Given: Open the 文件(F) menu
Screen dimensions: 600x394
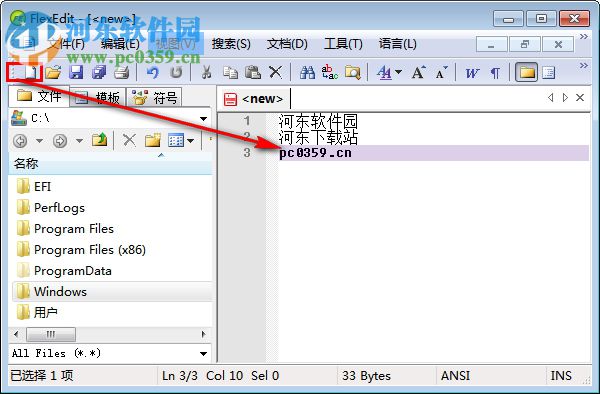Looking at the screenshot, I should point(66,44).
